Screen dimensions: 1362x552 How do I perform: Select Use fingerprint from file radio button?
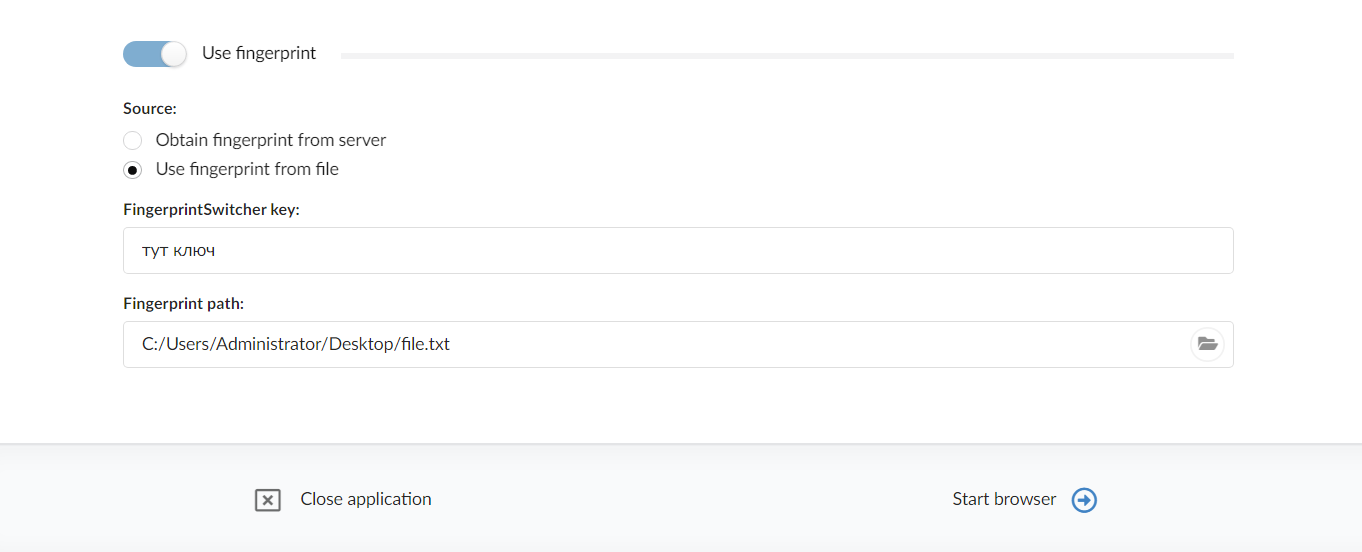pyautogui.click(x=133, y=170)
